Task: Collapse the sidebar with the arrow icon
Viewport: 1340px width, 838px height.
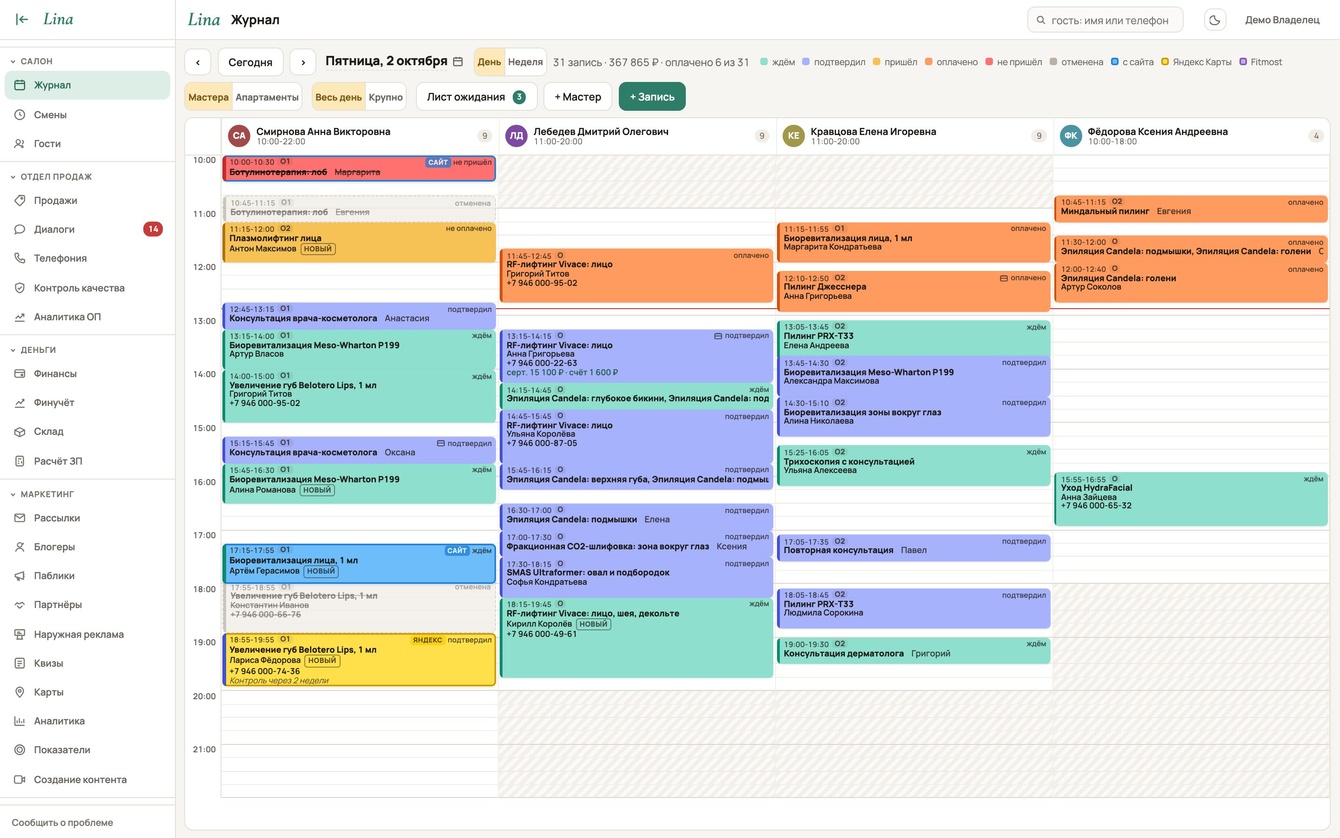Action: coord(22,19)
